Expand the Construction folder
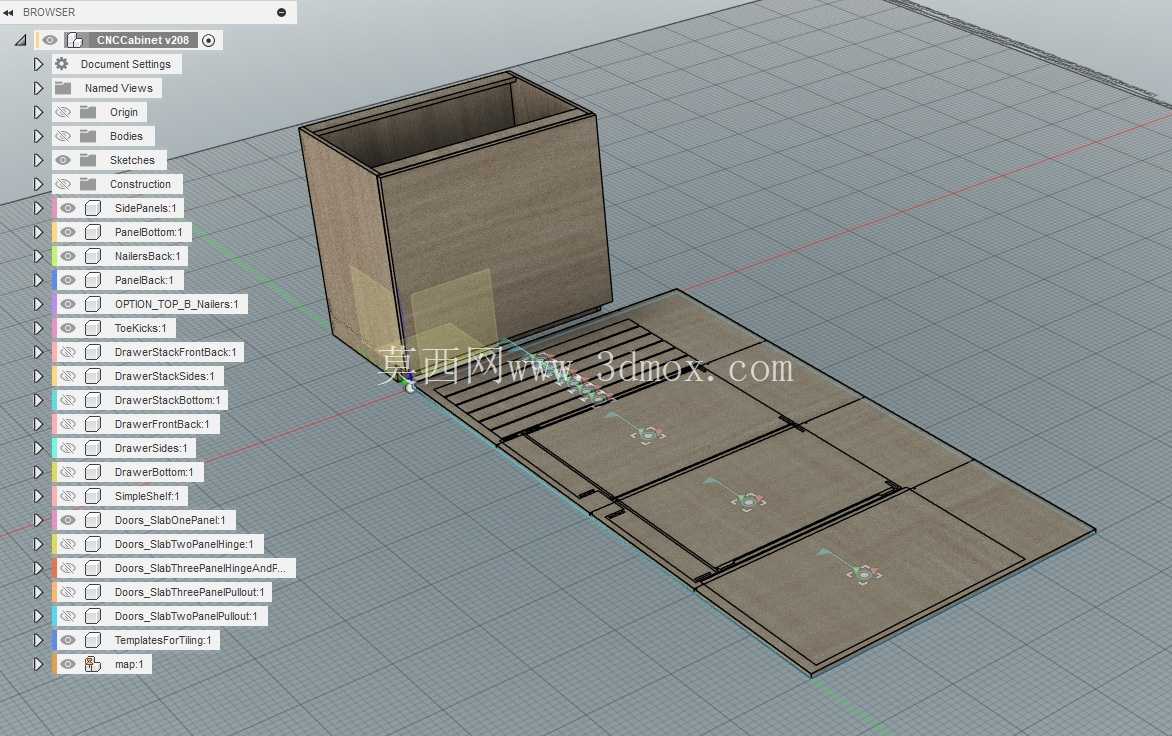1172x736 pixels. coord(38,184)
